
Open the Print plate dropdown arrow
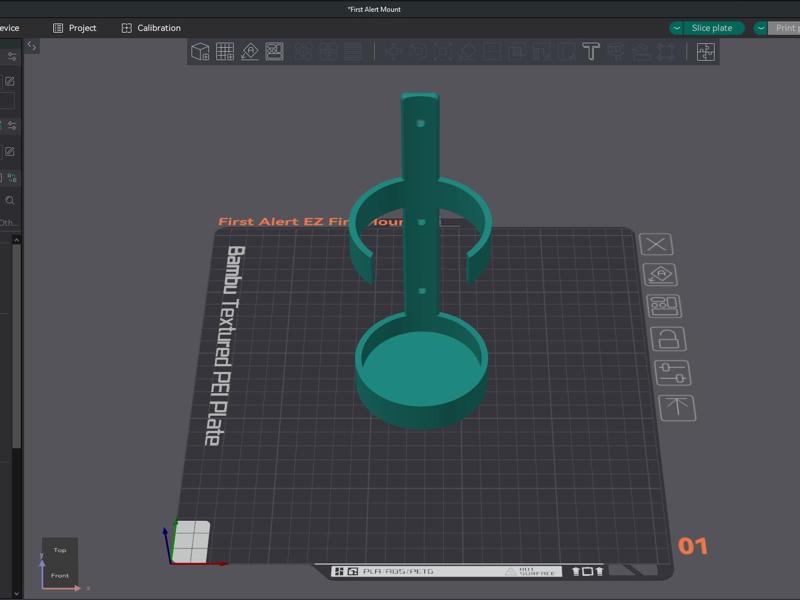click(761, 28)
